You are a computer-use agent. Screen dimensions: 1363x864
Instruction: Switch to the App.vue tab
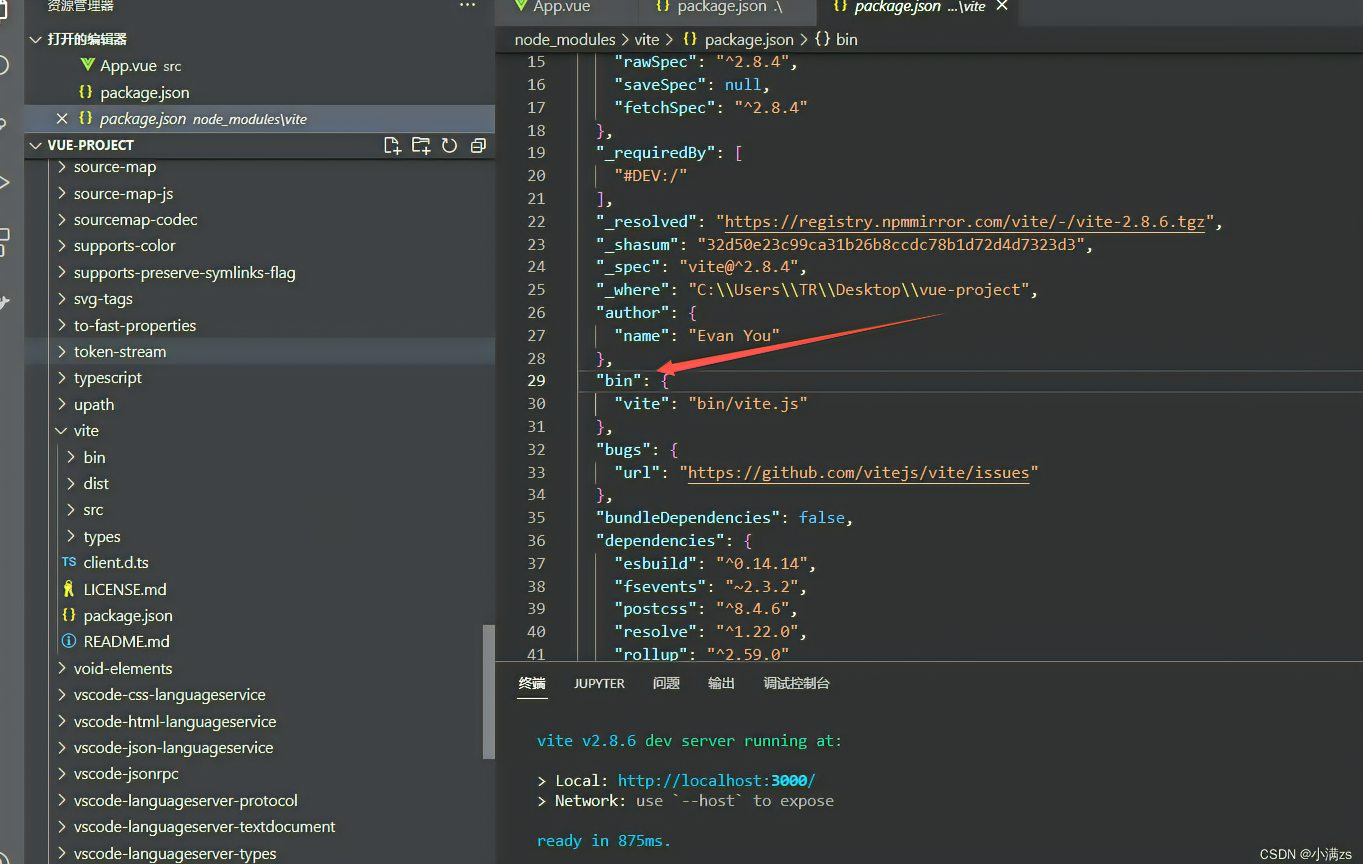pos(561,7)
